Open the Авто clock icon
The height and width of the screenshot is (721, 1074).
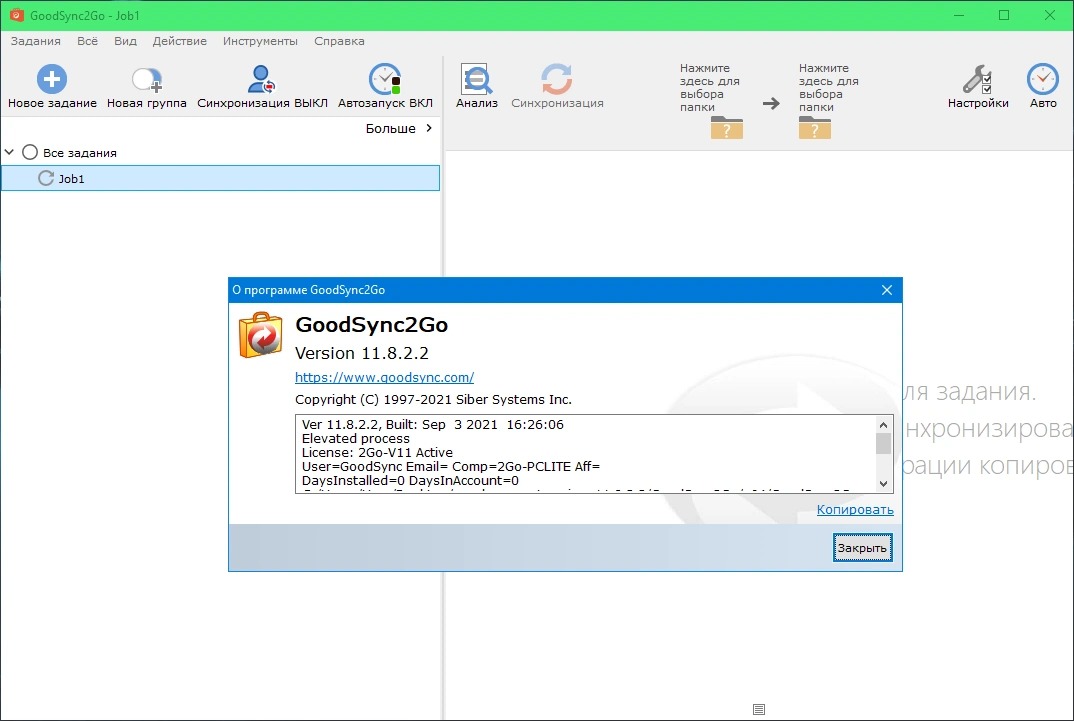coord(1042,79)
